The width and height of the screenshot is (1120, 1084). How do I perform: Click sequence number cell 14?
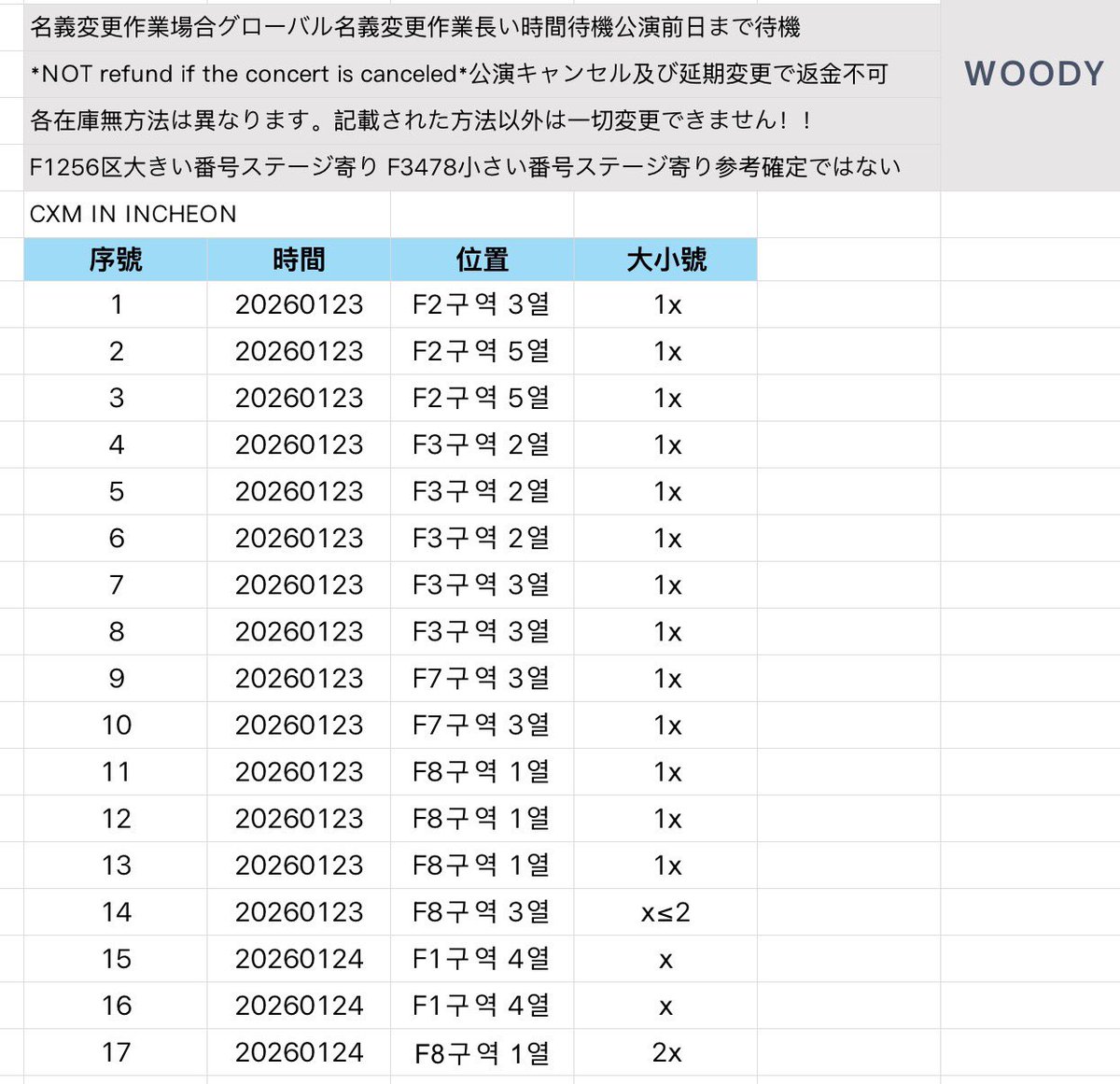coord(116,911)
